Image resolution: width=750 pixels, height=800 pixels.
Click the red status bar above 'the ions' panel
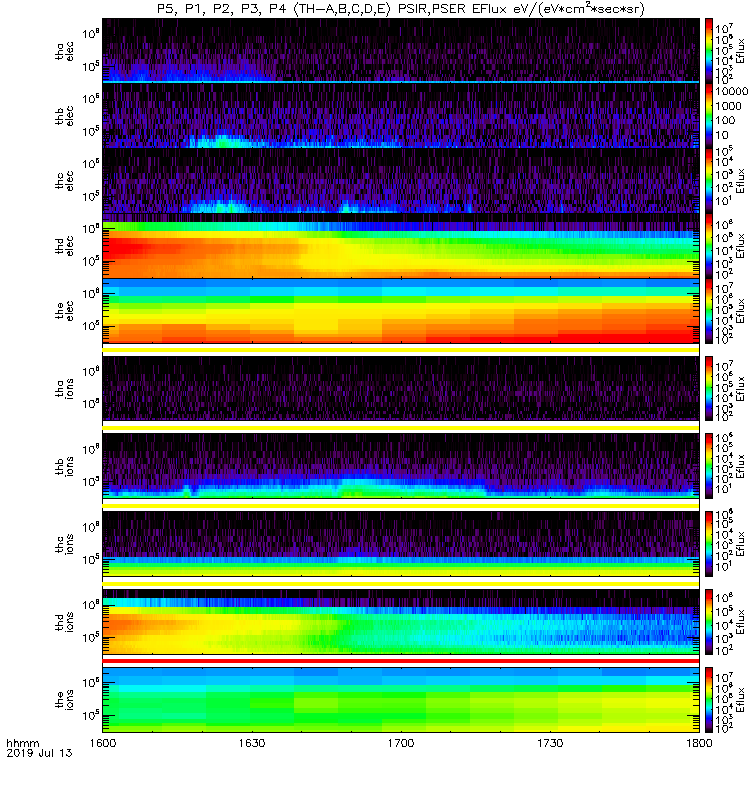click(x=401, y=661)
